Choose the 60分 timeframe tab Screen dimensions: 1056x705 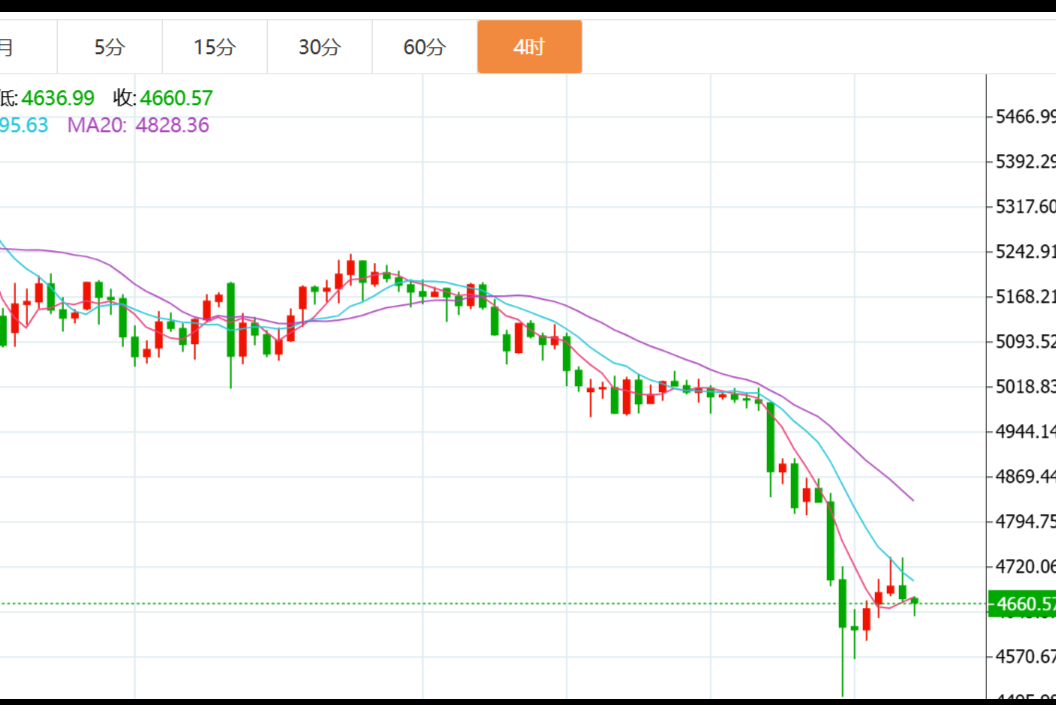[x=425, y=47]
